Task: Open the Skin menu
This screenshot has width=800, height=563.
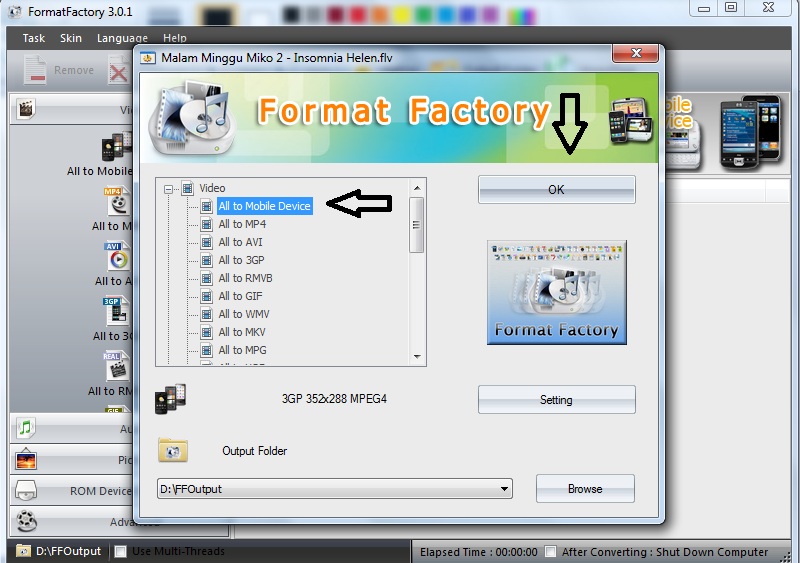Action: pyautogui.click(x=70, y=38)
